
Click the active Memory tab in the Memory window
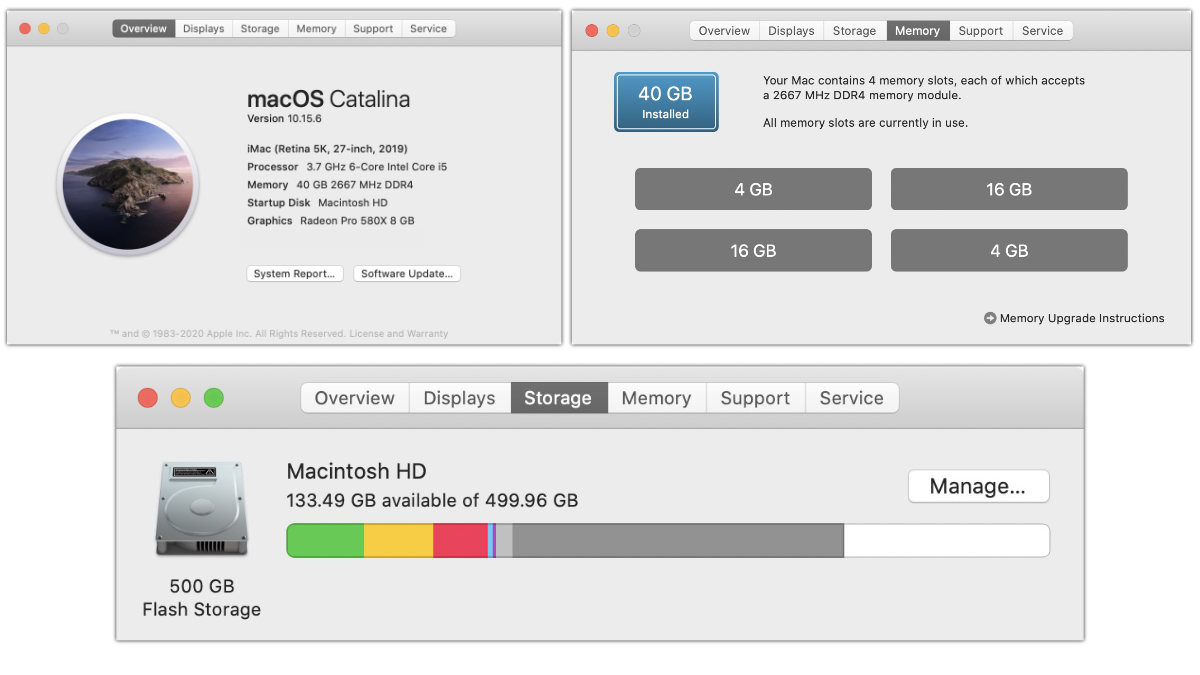[918, 31]
